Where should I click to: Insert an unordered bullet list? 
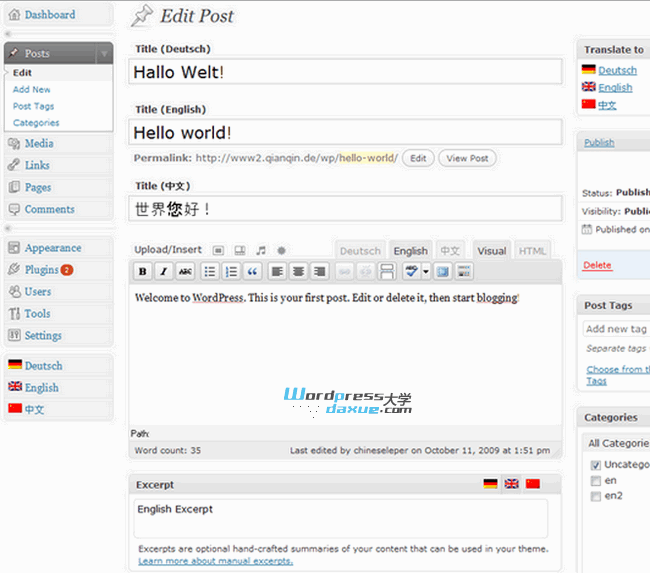tap(210, 272)
